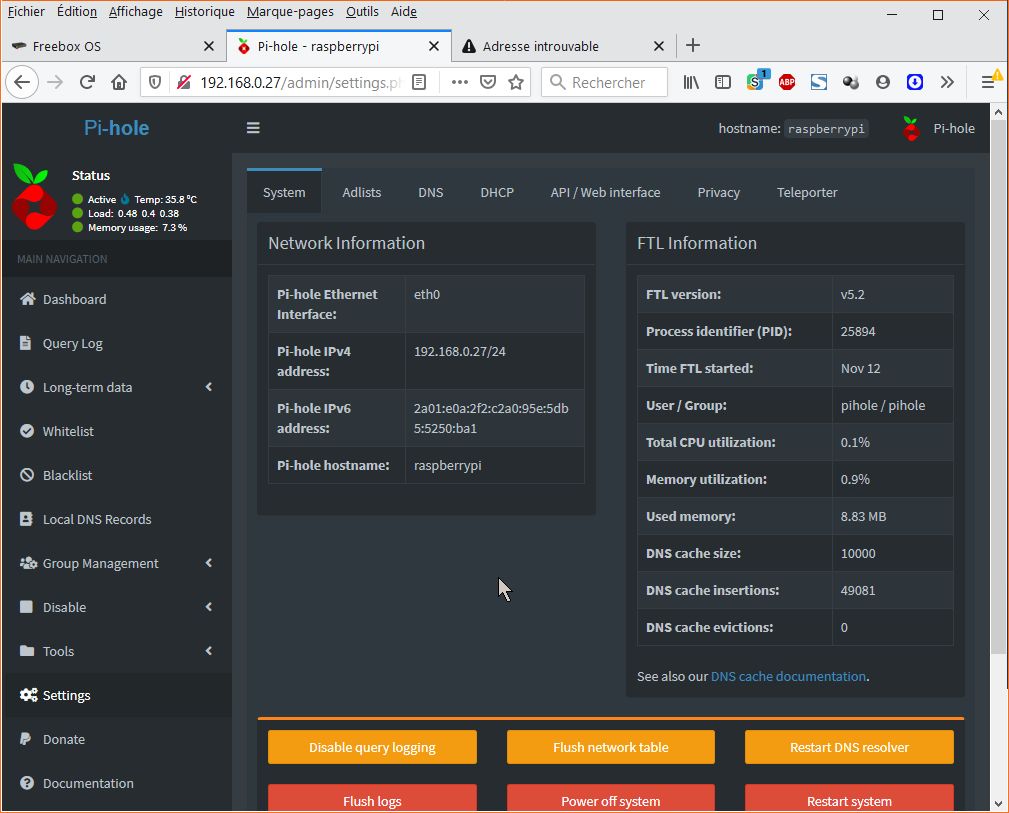Open Firefox account icon

[883, 82]
